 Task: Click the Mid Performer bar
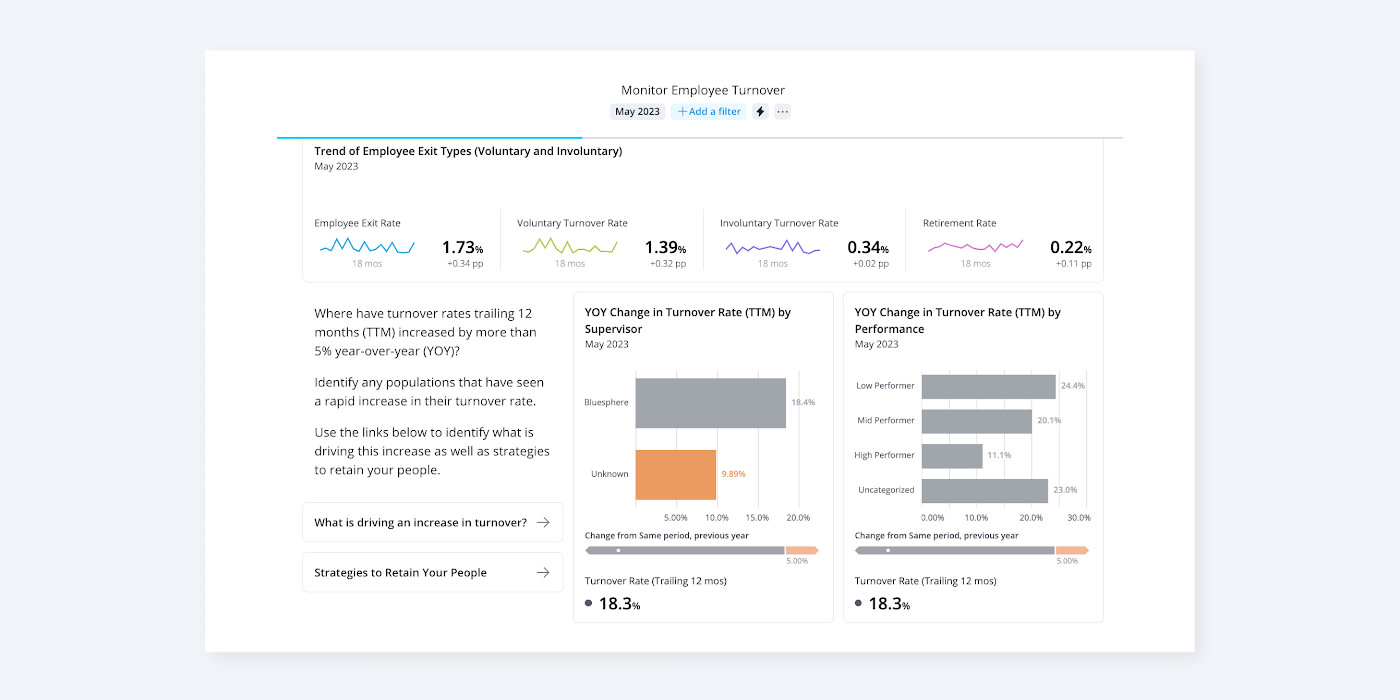977,421
